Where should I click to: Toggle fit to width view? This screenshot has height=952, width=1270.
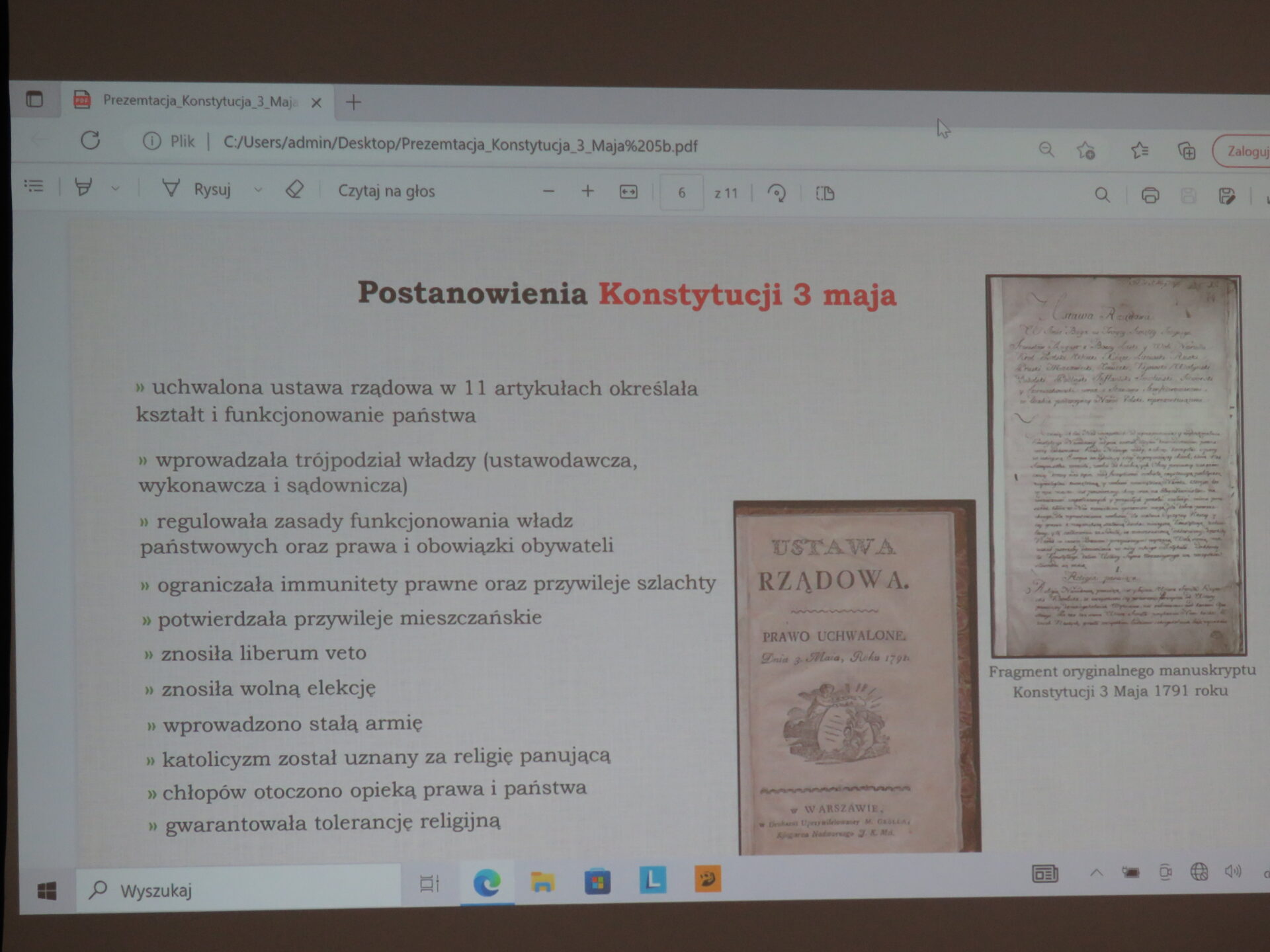point(628,192)
